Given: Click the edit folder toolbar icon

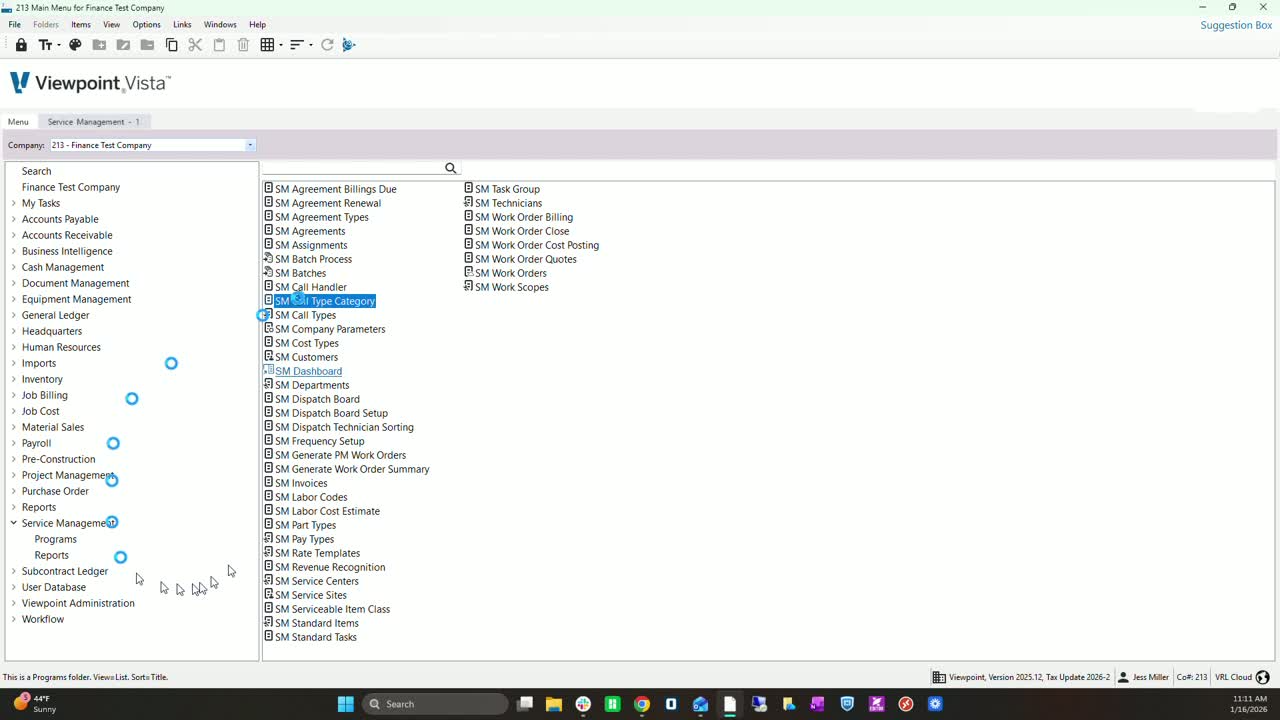Looking at the screenshot, I should coord(123,45).
